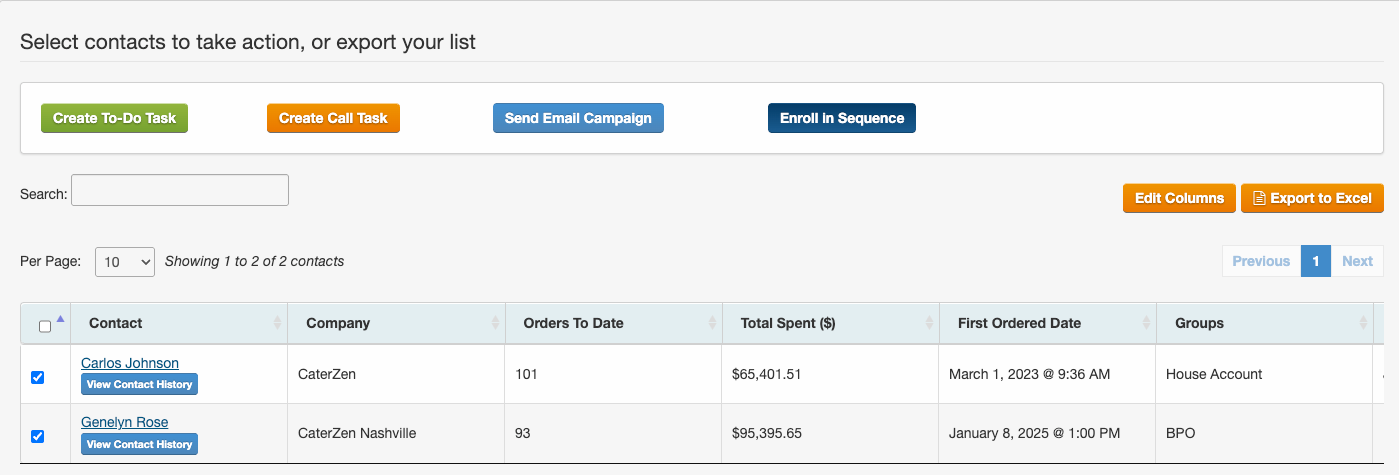
Task: Export the list to Excel
Action: (1312, 198)
